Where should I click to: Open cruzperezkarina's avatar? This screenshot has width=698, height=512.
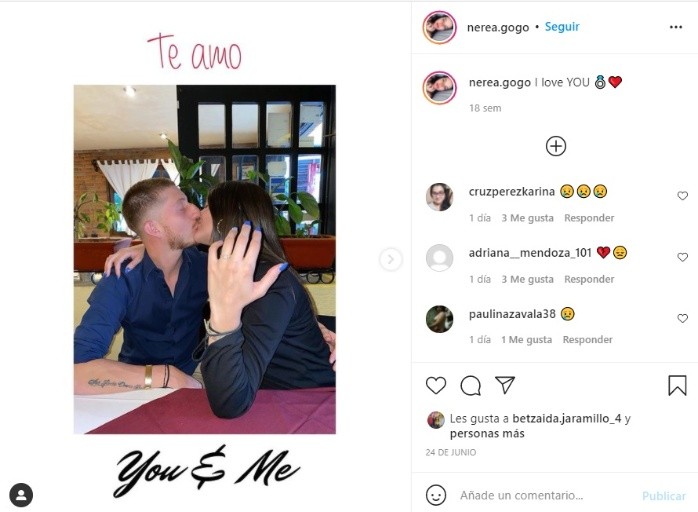tap(439, 196)
